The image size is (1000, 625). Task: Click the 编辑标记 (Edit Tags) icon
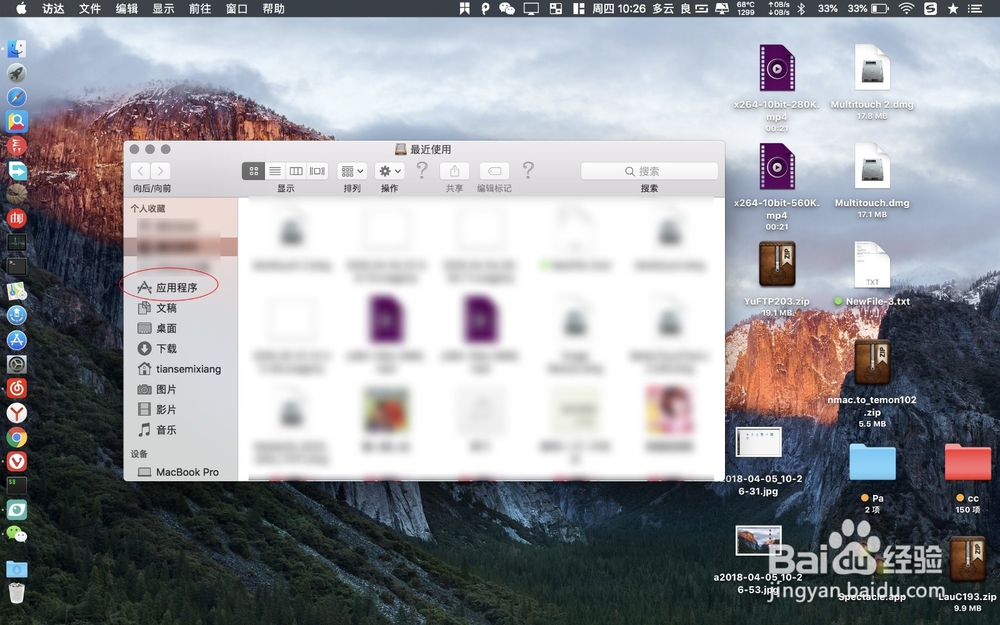click(x=493, y=170)
